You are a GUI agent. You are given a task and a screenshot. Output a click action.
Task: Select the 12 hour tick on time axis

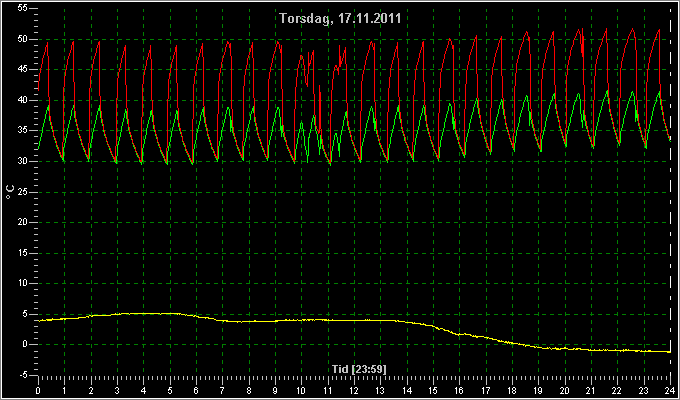354,391
